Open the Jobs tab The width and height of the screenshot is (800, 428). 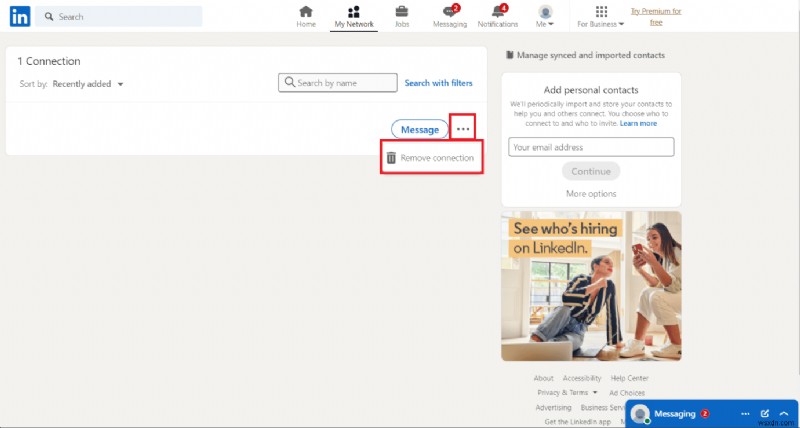tap(402, 17)
